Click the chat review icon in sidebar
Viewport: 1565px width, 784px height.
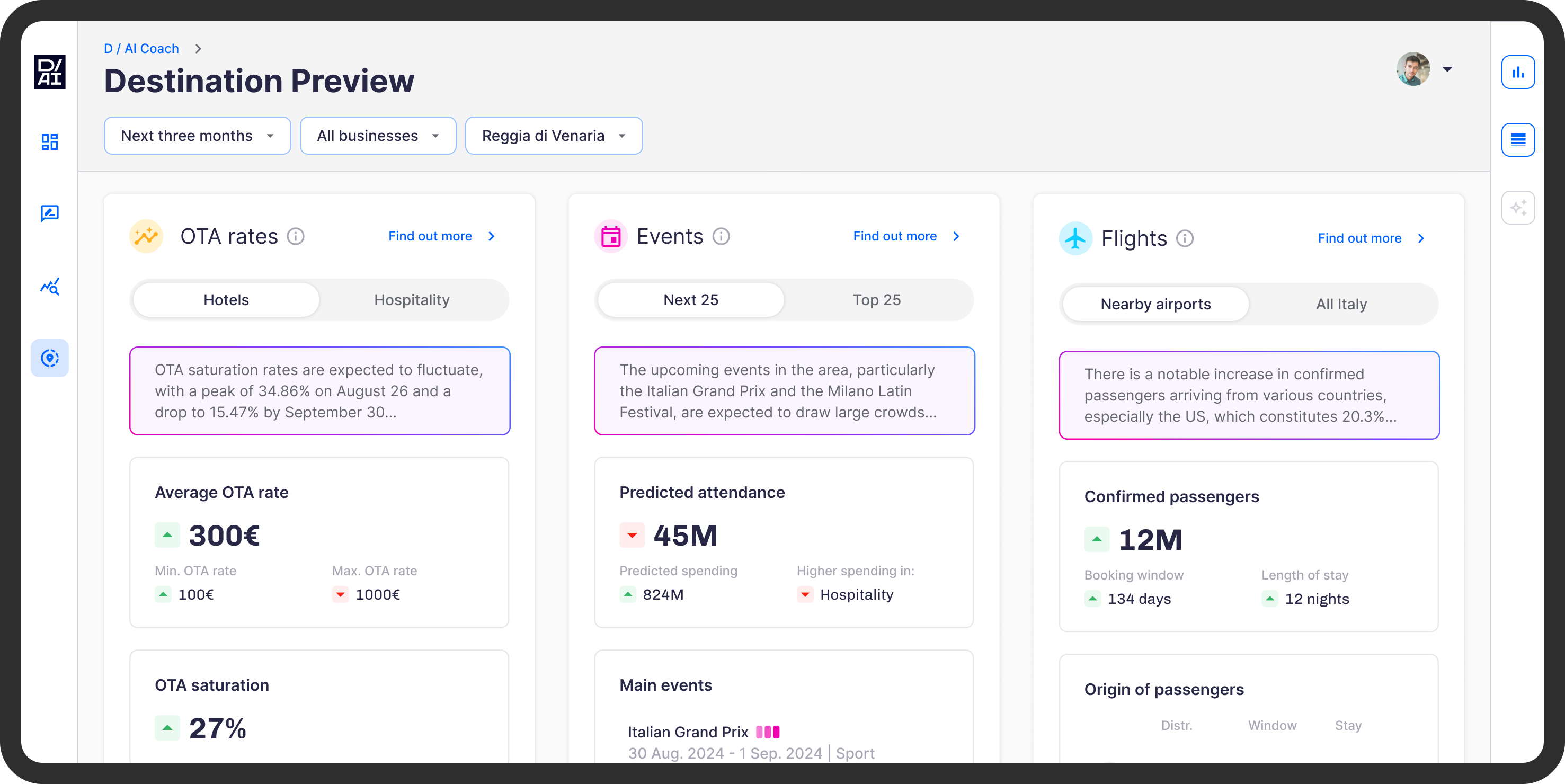coord(50,213)
